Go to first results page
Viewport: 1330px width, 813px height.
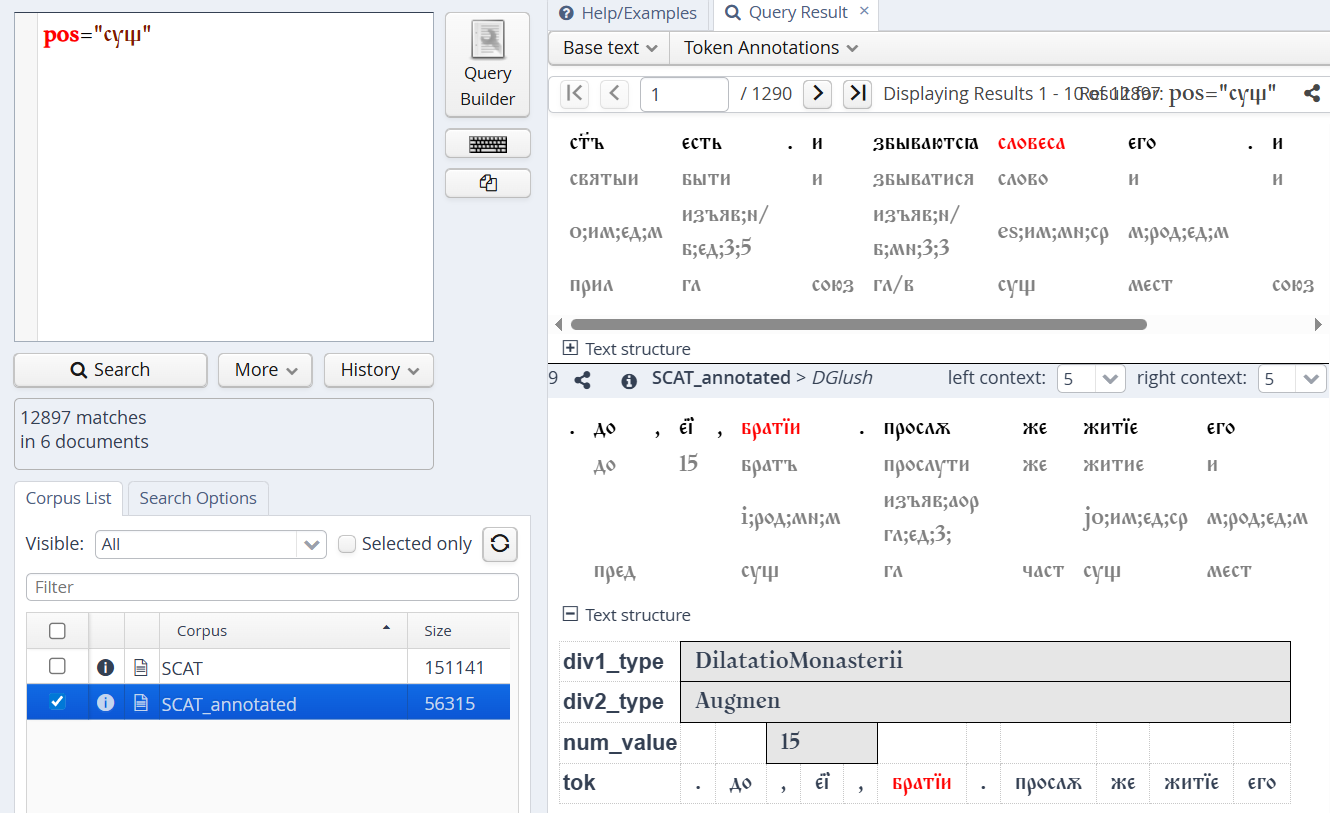pyautogui.click(x=574, y=94)
